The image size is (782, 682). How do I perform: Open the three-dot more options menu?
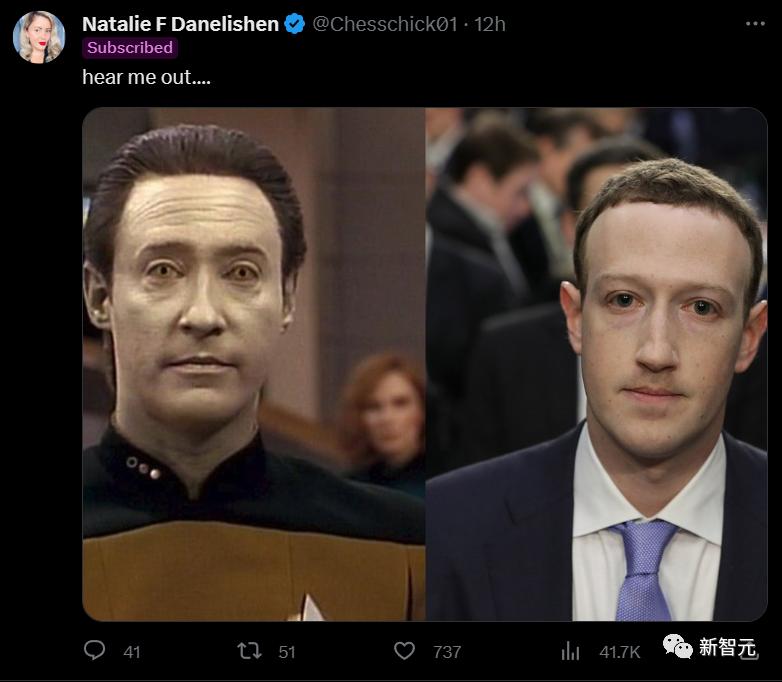[x=755, y=24]
